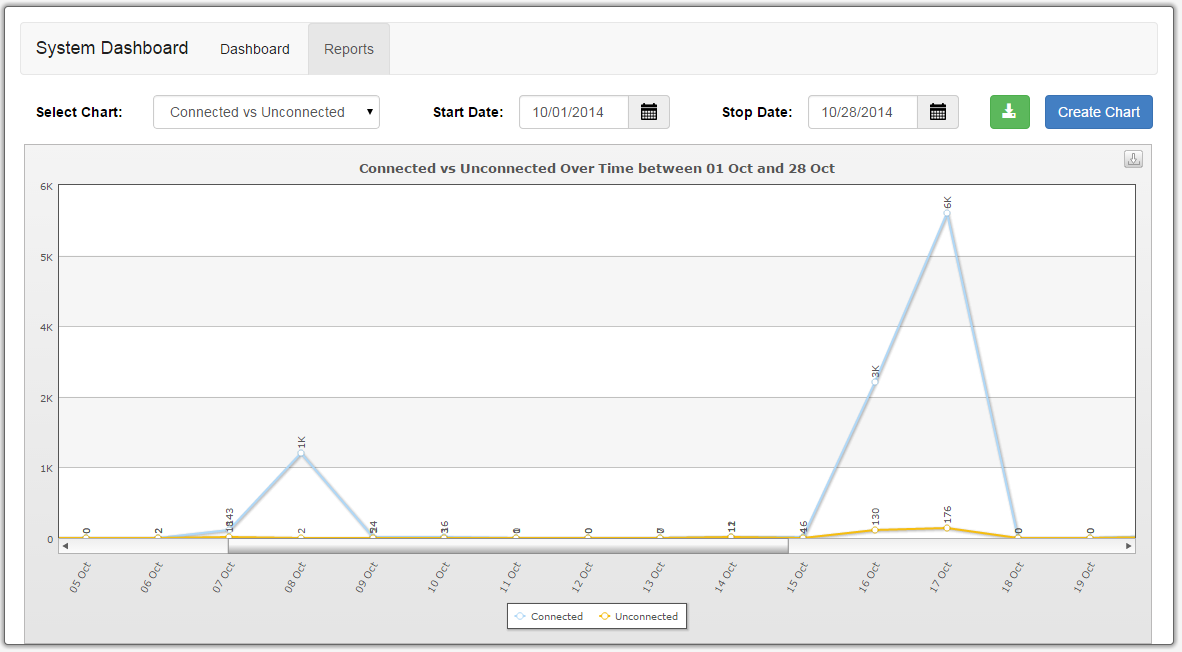Click the chart scrollbar right arrow
This screenshot has width=1182, height=652.
click(x=1129, y=546)
